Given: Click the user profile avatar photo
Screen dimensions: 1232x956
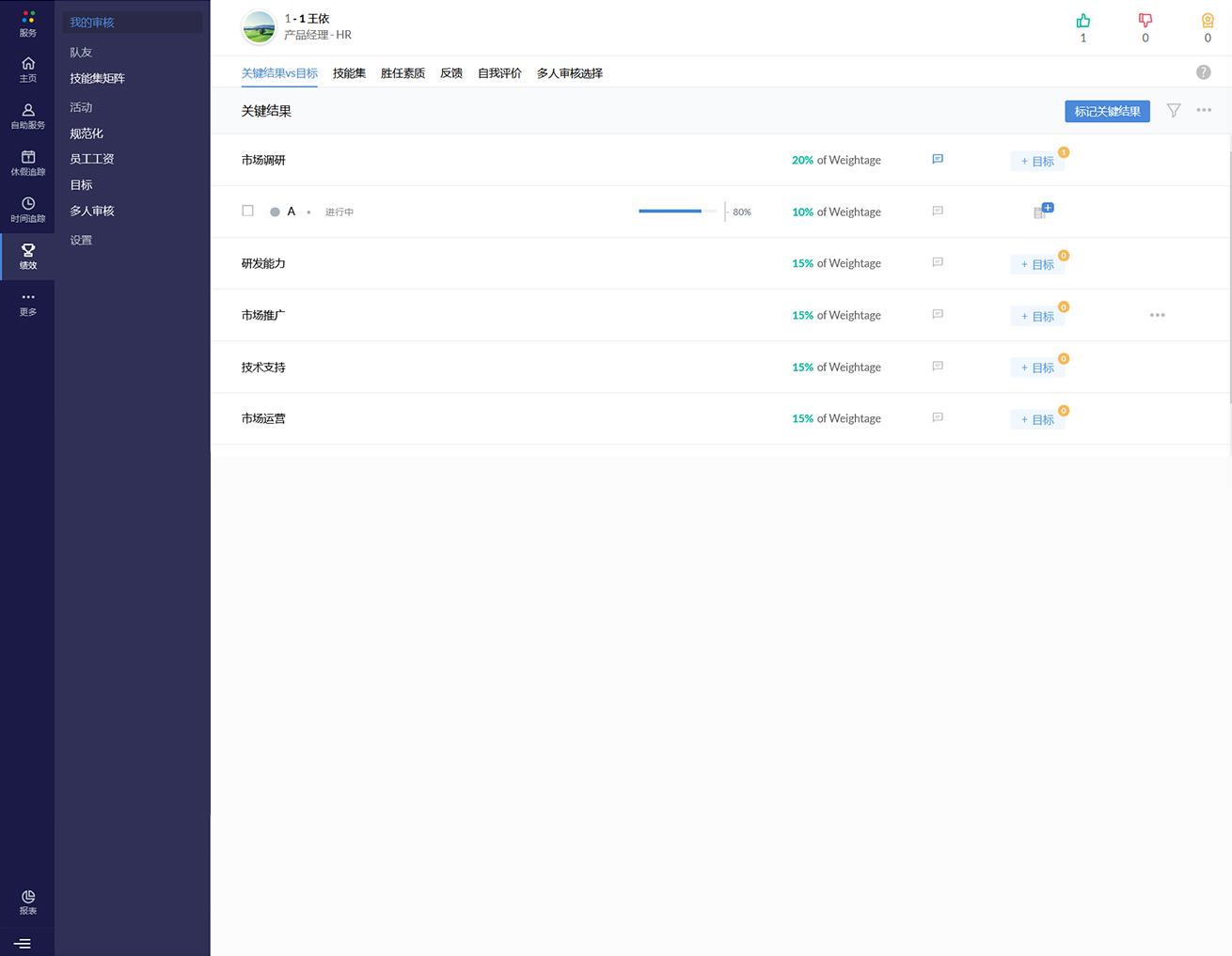Looking at the screenshot, I should pyautogui.click(x=259, y=27).
